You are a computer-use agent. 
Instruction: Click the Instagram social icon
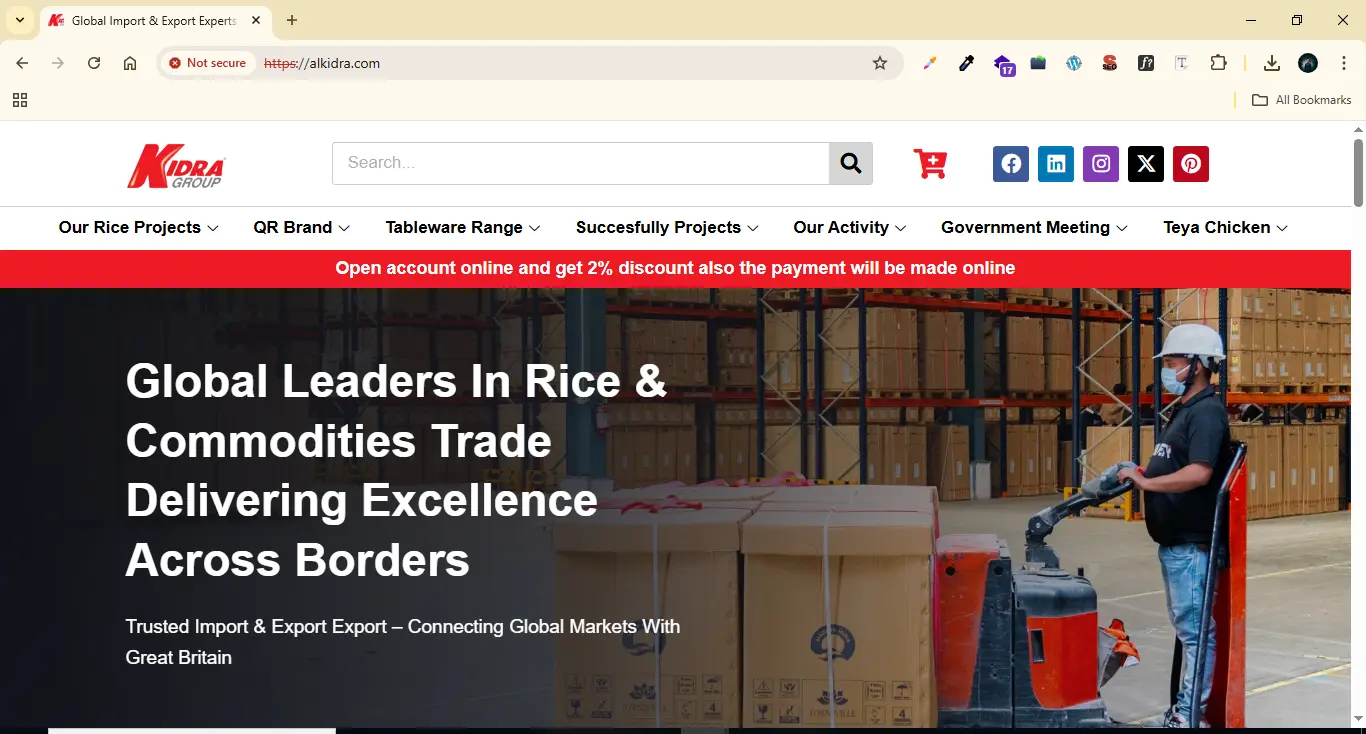pyautogui.click(x=1100, y=164)
